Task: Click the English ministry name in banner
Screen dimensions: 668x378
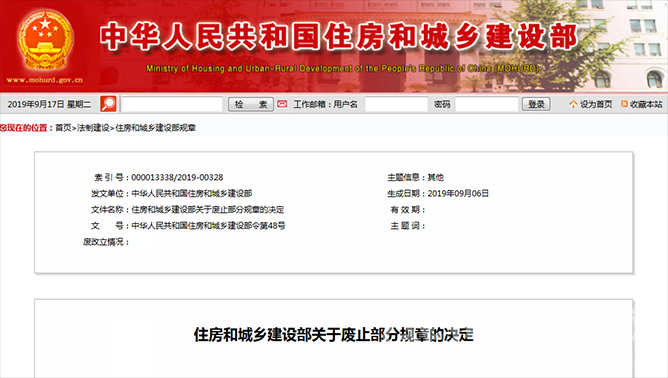Action: (x=343, y=68)
